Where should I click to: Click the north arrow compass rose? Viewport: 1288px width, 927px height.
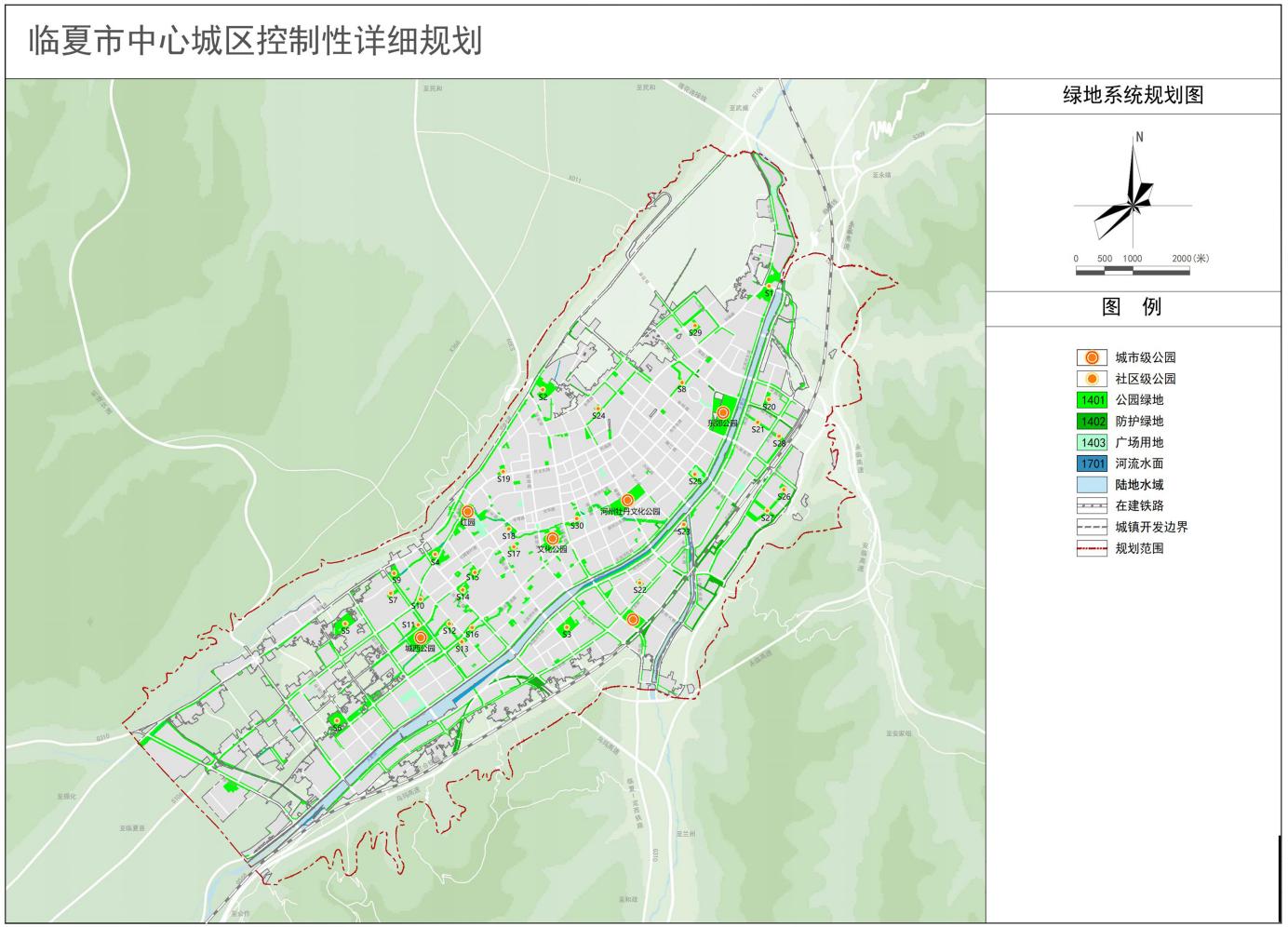click(1133, 196)
